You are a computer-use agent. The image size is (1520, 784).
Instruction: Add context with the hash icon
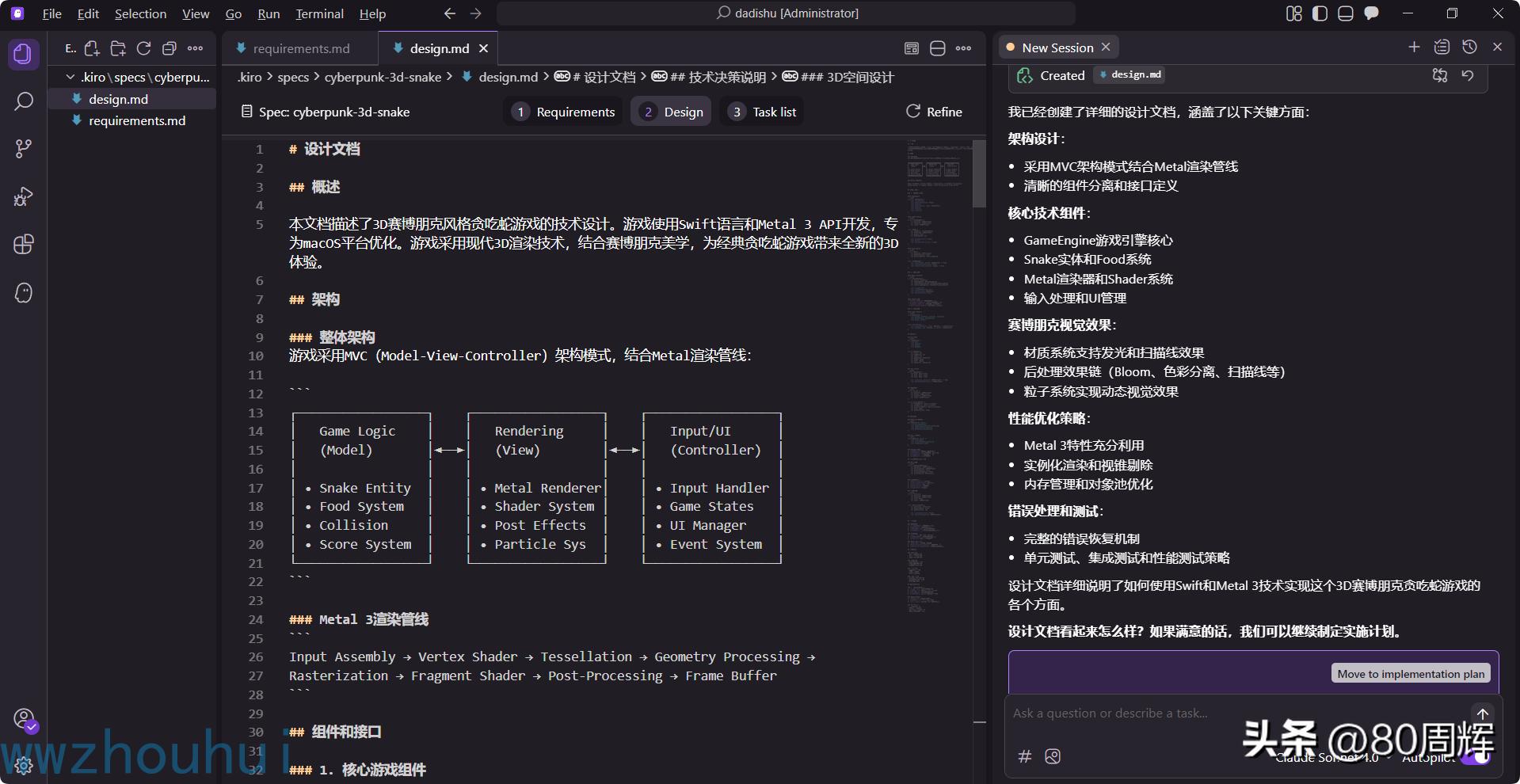[1024, 756]
